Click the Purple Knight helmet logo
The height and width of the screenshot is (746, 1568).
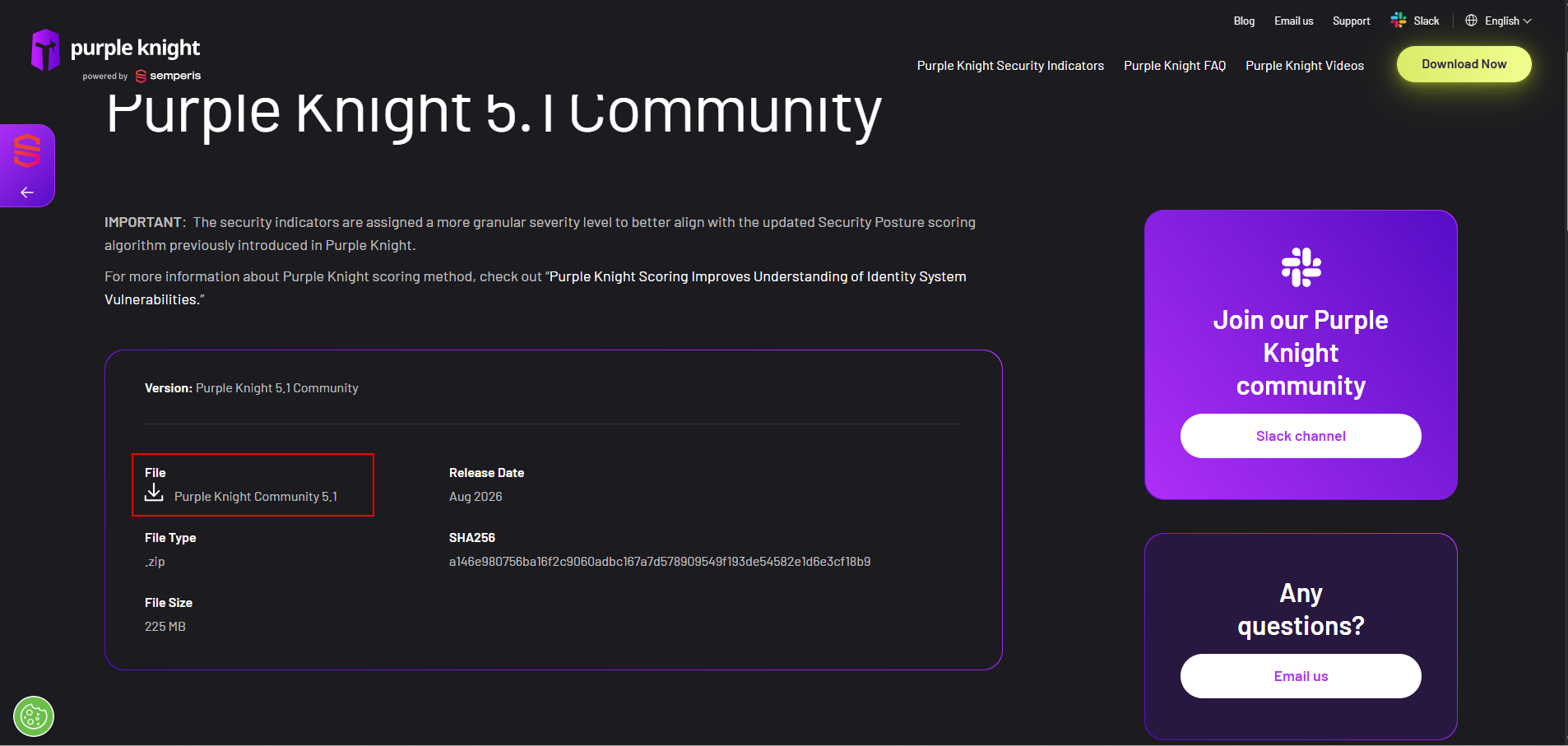point(45,49)
